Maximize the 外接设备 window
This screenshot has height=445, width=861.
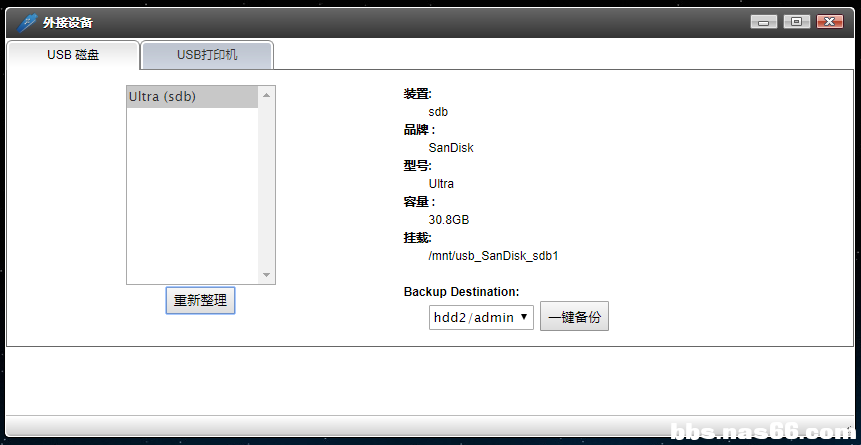(797, 22)
